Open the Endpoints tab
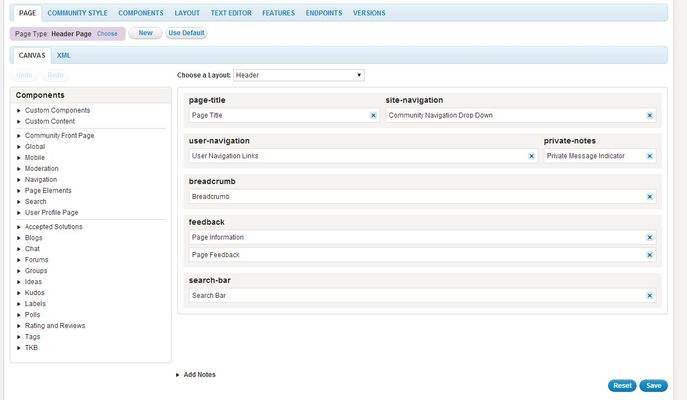Screen dimensions: 687x400 [324, 13]
